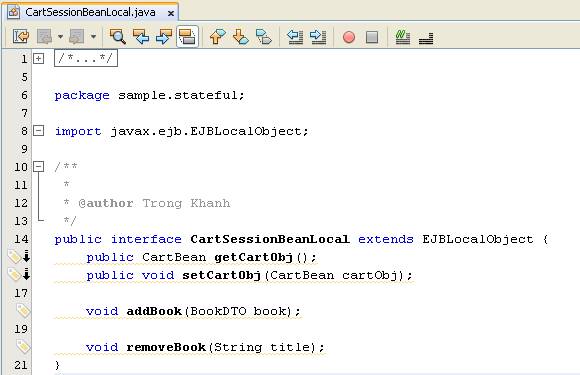Click 'Trong Khanh' author name

(x=186, y=203)
